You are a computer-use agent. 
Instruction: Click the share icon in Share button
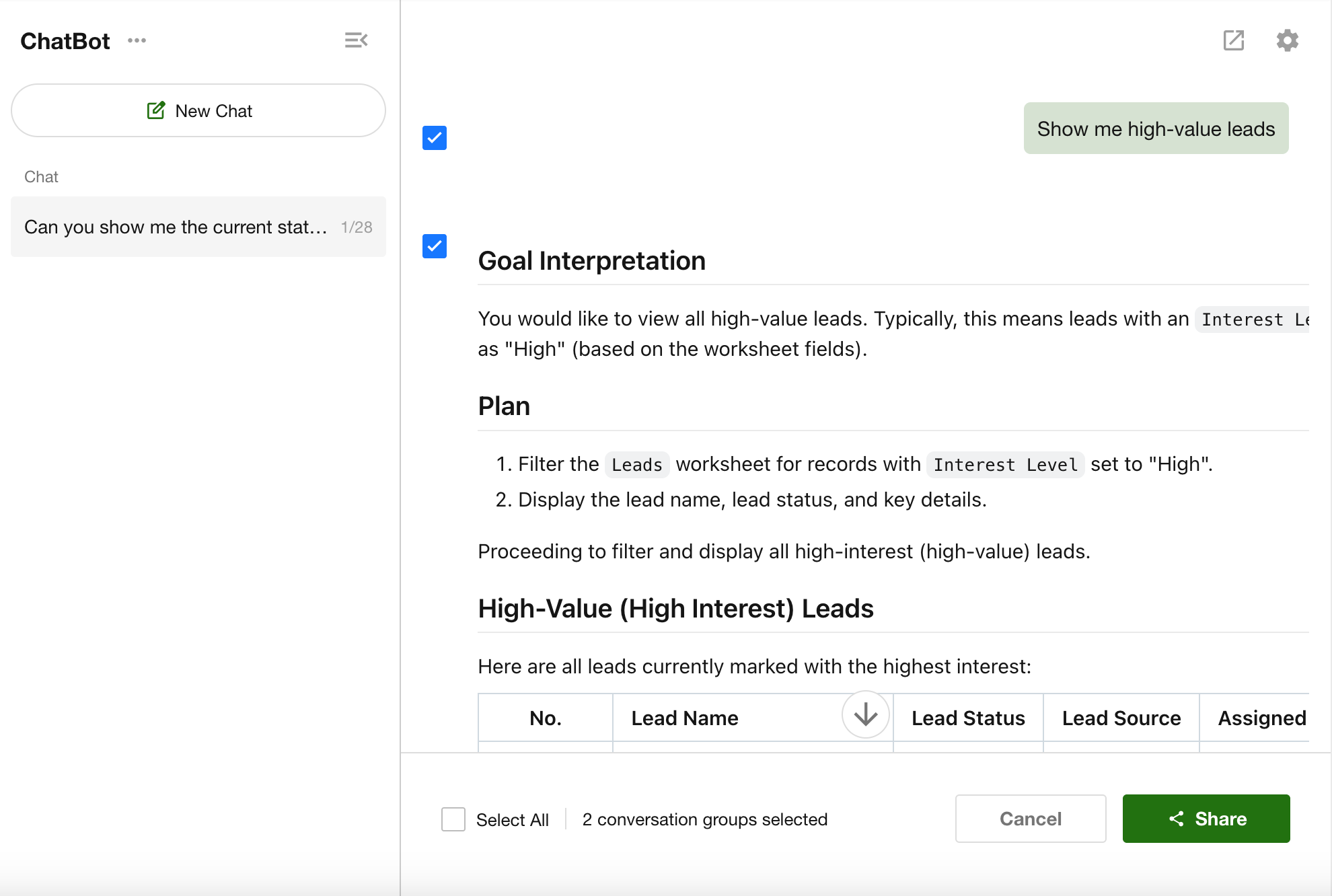point(1176,819)
